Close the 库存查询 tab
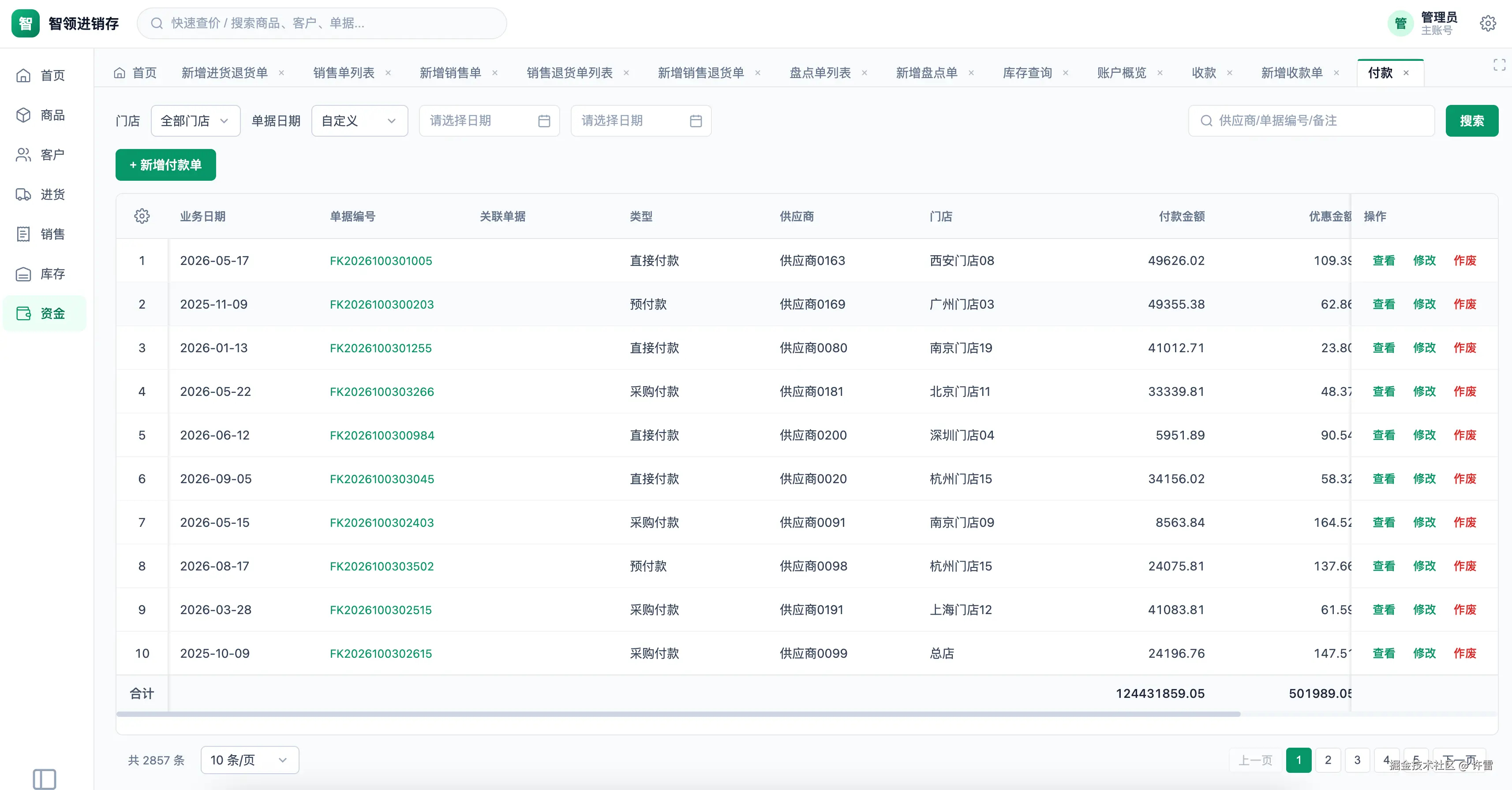This screenshot has width=1512, height=790. click(1065, 73)
